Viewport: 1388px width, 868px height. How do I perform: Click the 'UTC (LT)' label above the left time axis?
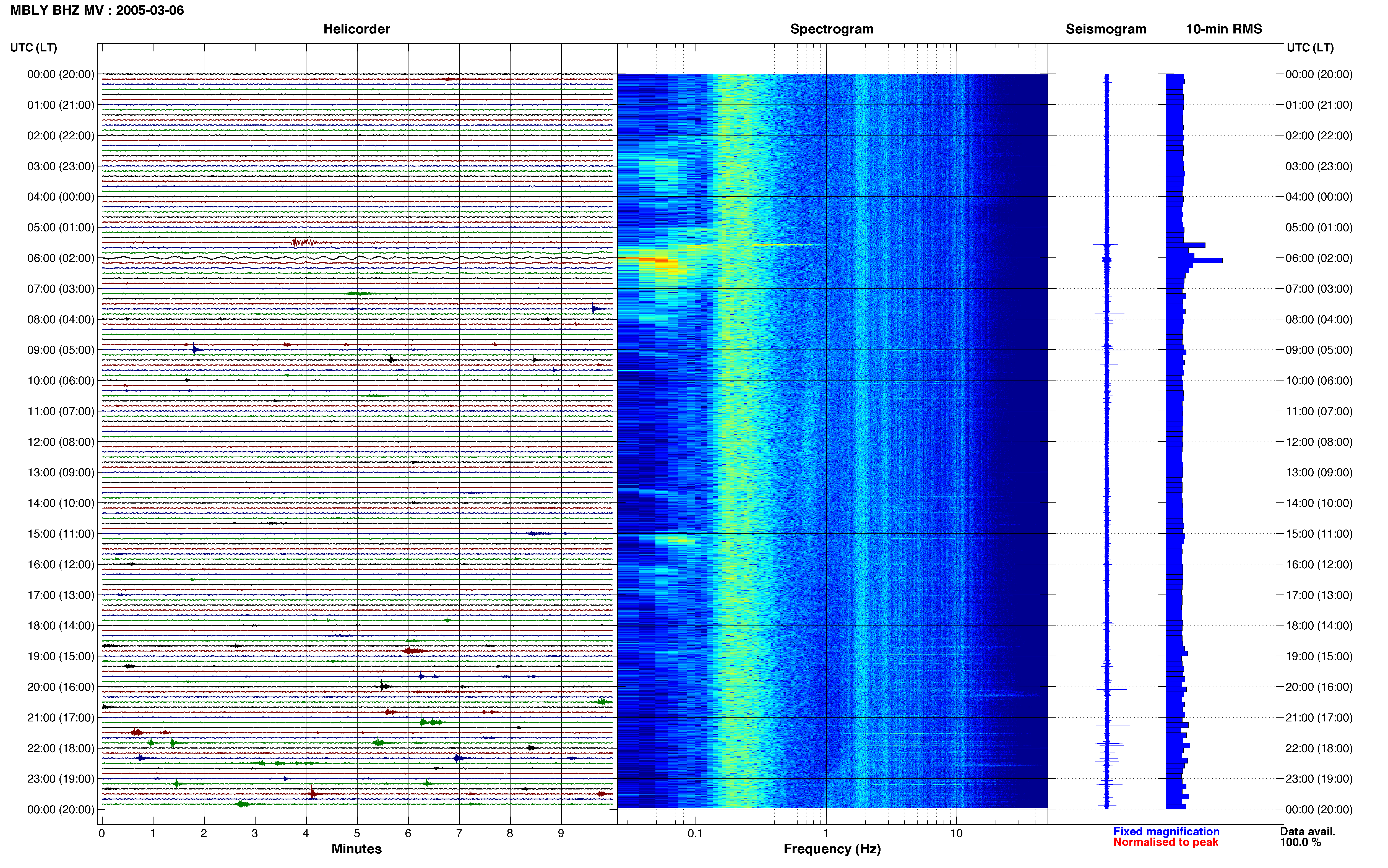33,48
